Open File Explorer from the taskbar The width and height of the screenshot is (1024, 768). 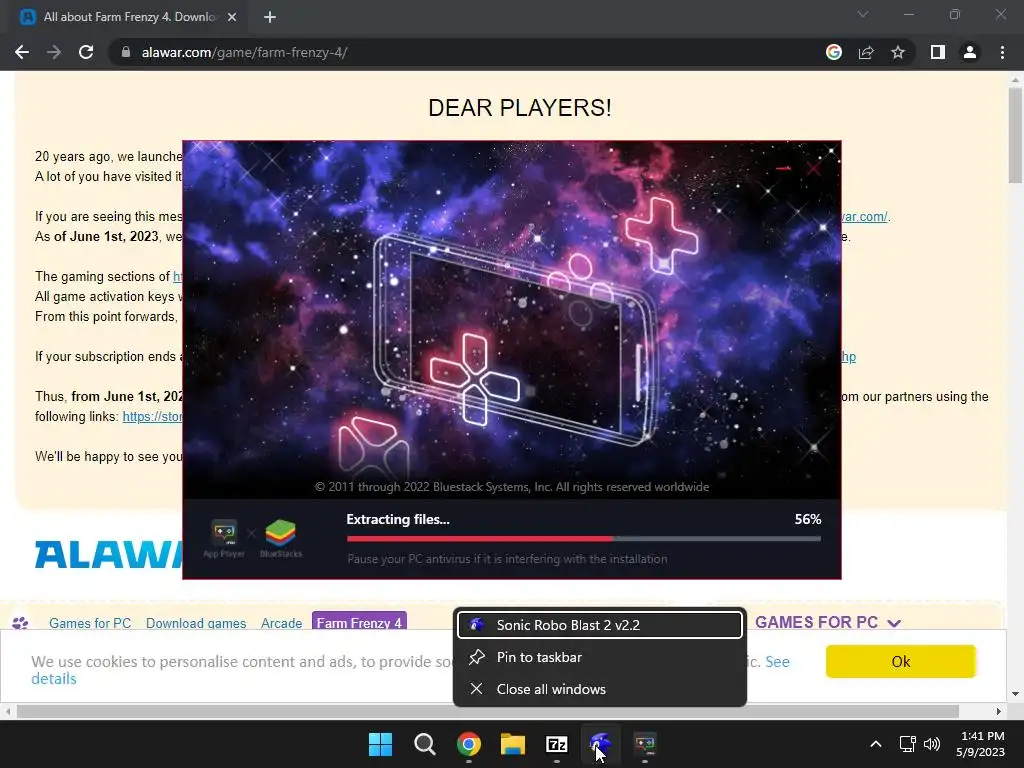point(513,744)
